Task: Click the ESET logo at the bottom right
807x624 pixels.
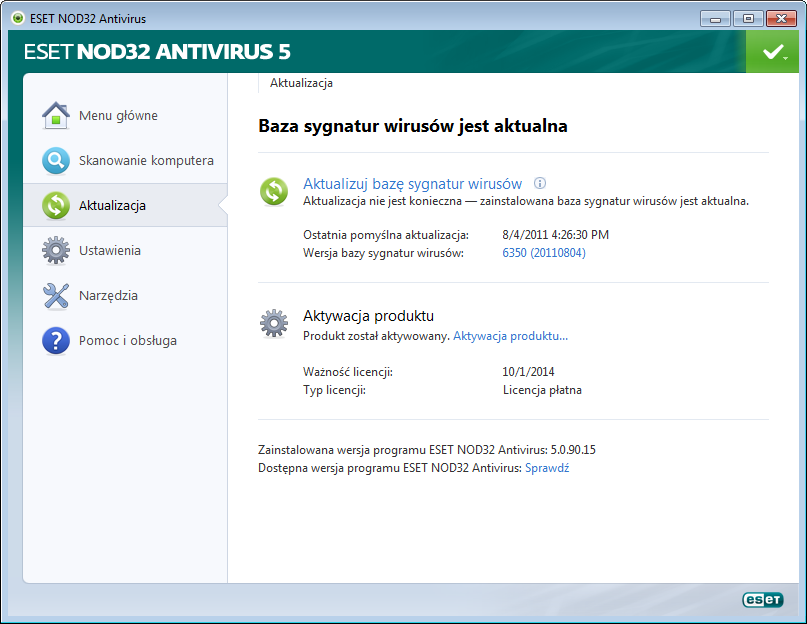Action: click(763, 600)
